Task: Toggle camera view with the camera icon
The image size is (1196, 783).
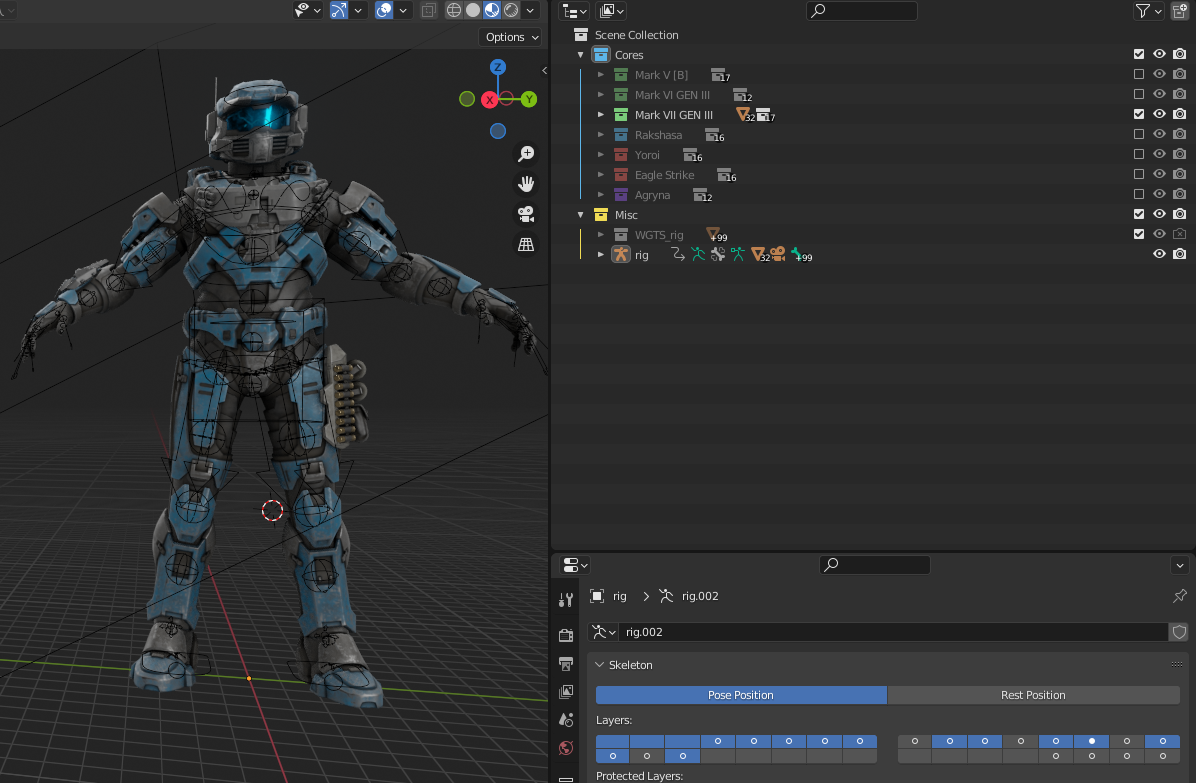Action: click(525, 214)
